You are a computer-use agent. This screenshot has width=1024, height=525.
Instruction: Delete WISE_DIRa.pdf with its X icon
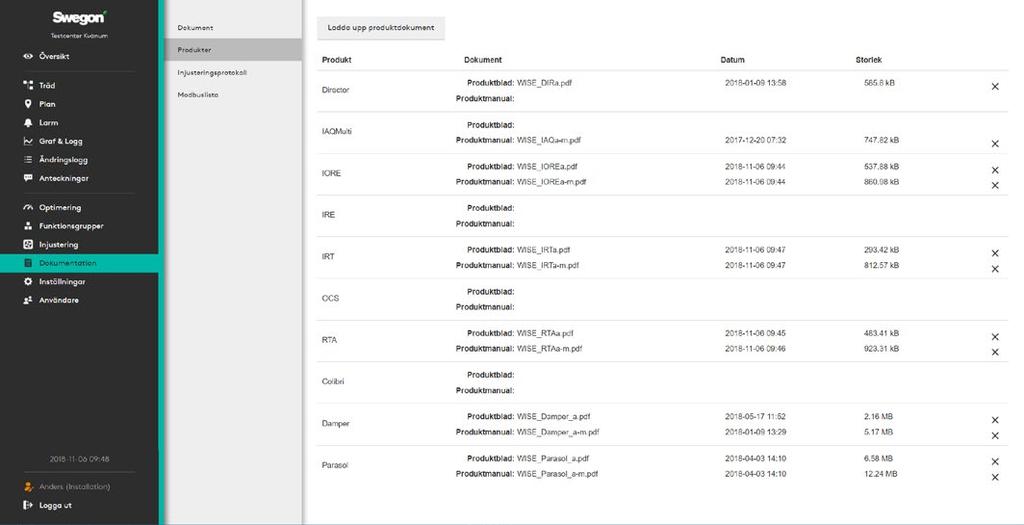995,86
